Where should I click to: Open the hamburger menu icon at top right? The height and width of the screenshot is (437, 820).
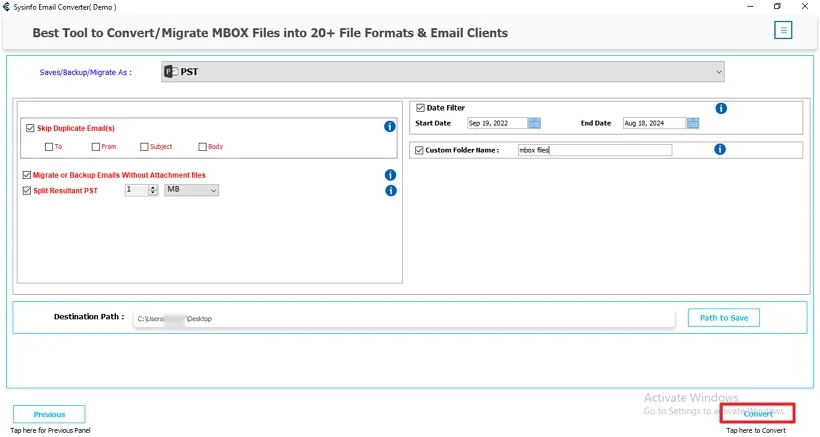coord(783,30)
